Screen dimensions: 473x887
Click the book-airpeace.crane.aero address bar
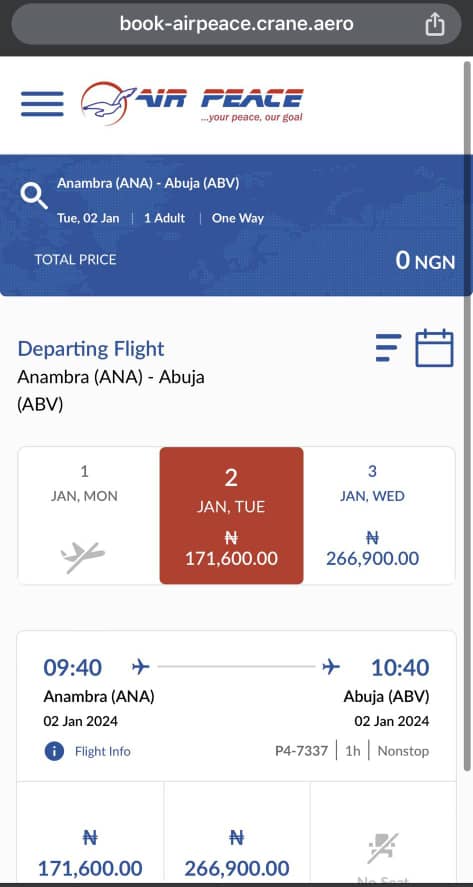(236, 24)
